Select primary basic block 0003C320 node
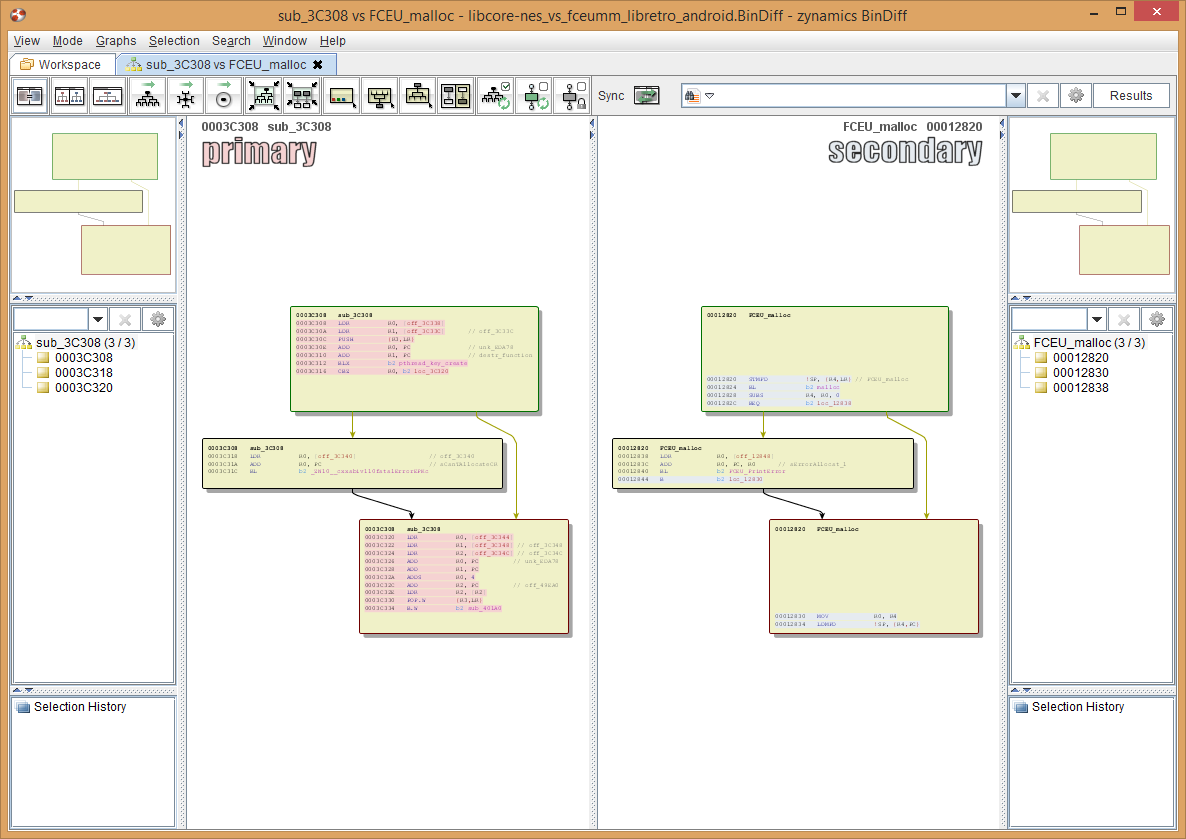 pos(464,576)
